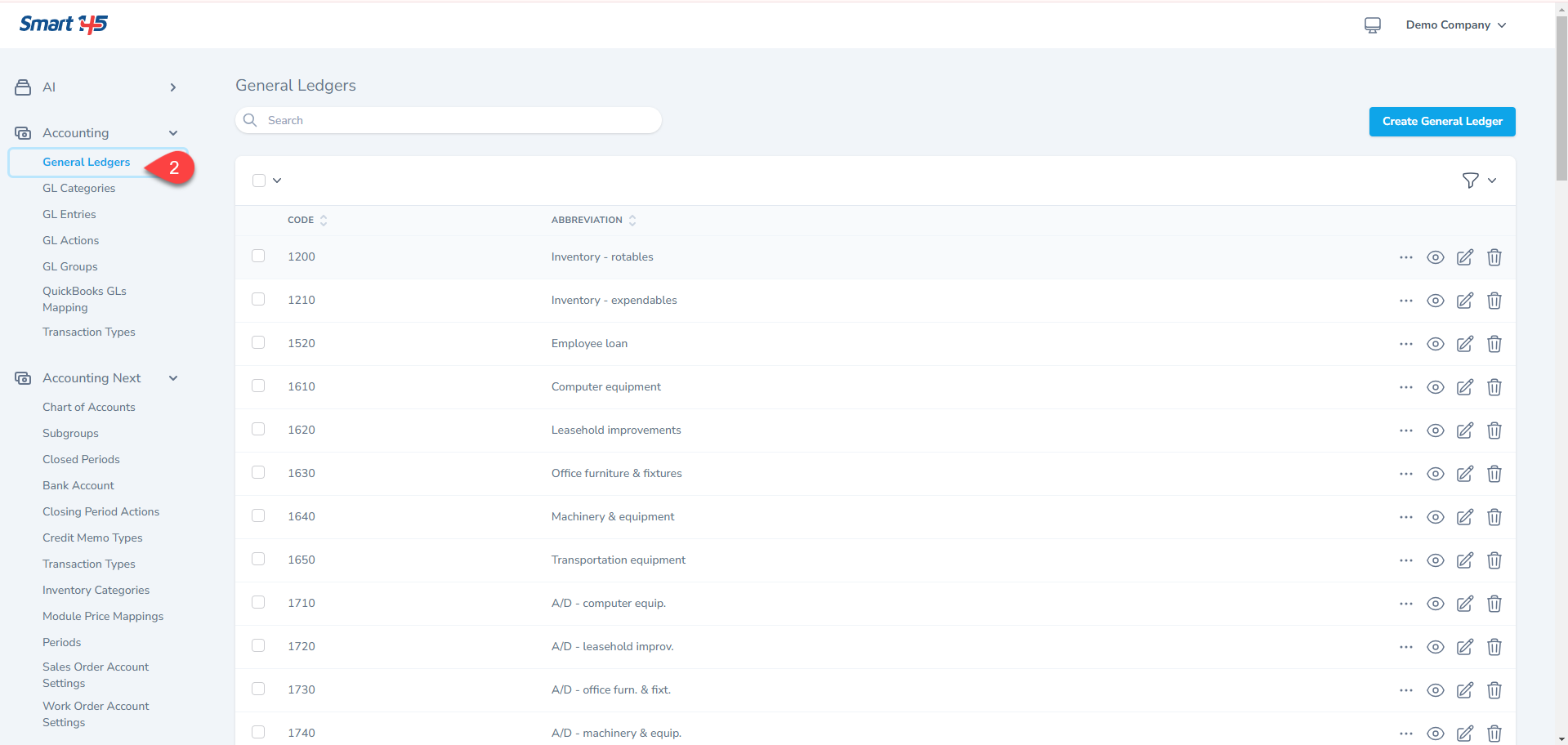Open GL Categories in the sidebar
1568x745 pixels.
coord(78,188)
